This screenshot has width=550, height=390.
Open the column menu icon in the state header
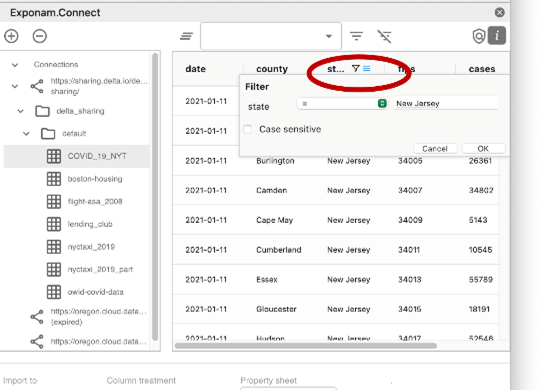coord(367,68)
